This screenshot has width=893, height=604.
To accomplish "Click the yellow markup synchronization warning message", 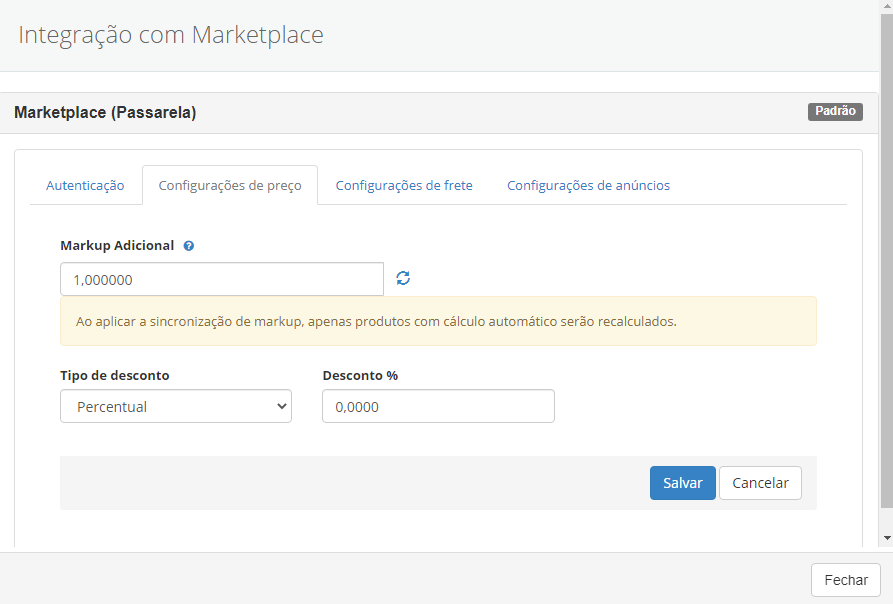I will (x=438, y=322).
